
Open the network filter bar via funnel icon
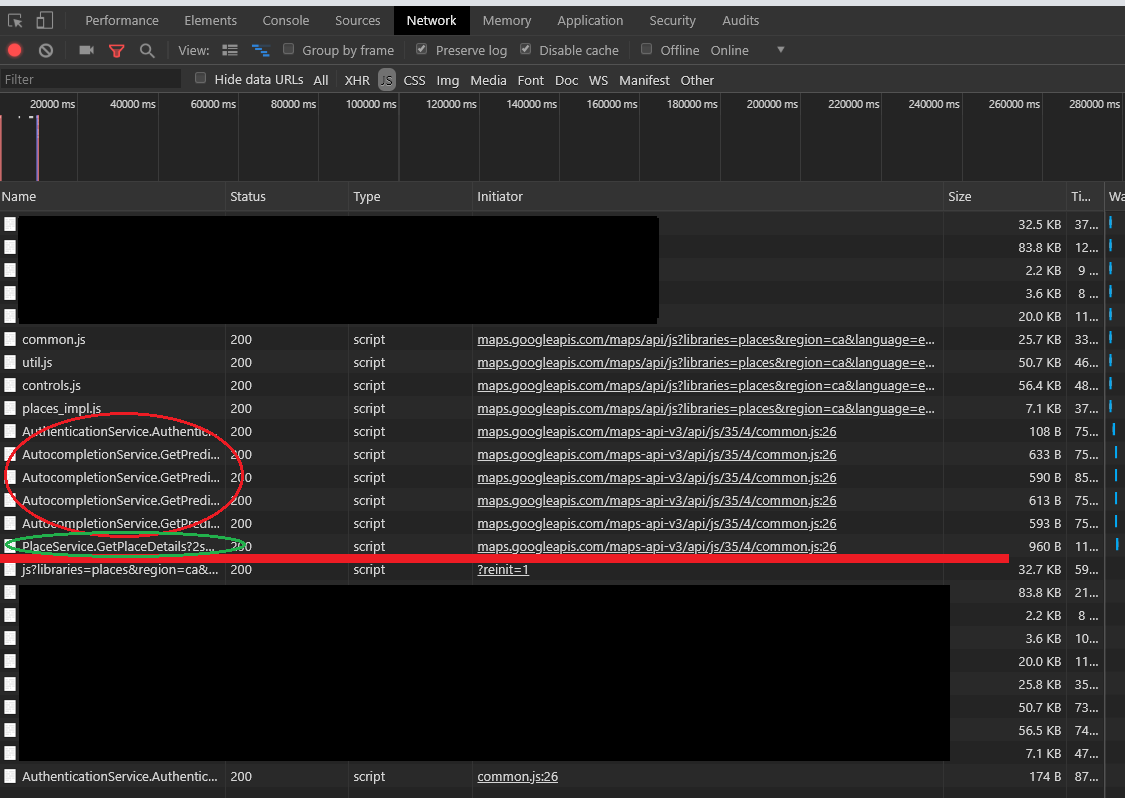click(117, 49)
